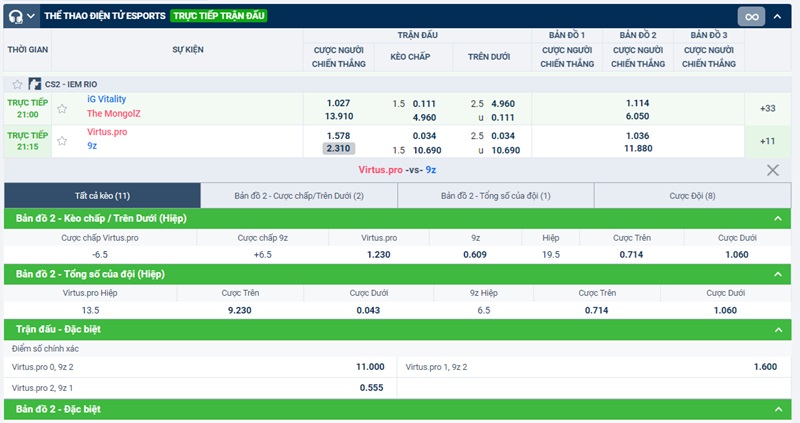Click the CS2 game logo icon

click(x=35, y=85)
